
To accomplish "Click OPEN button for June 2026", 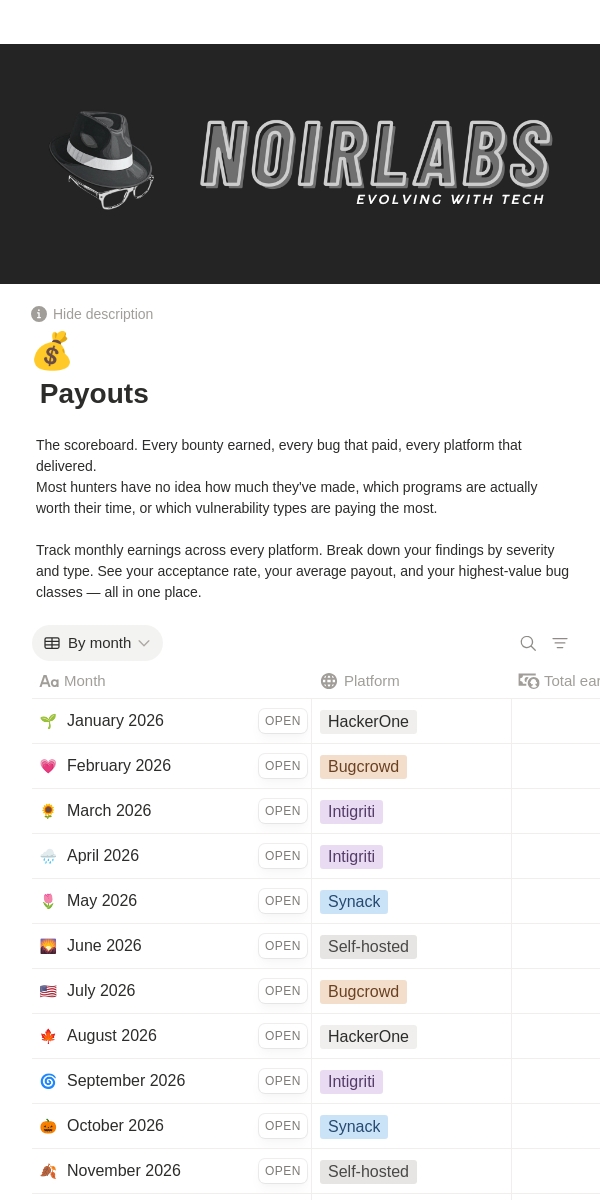I will tap(283, 946).
